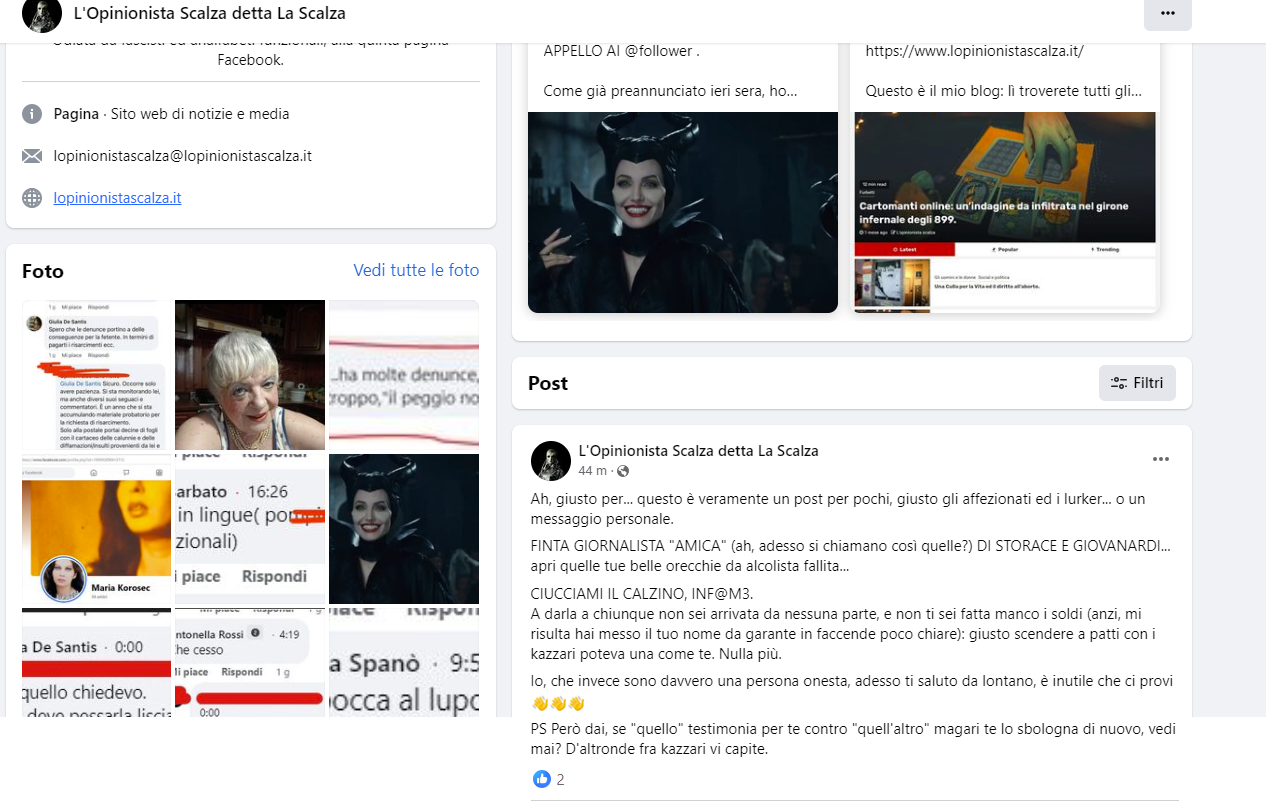Click 'Sito web di notizie e media' category
The width and height of the screenshot is (1266, 802).
pyautogui.click(x=200, y=114)
